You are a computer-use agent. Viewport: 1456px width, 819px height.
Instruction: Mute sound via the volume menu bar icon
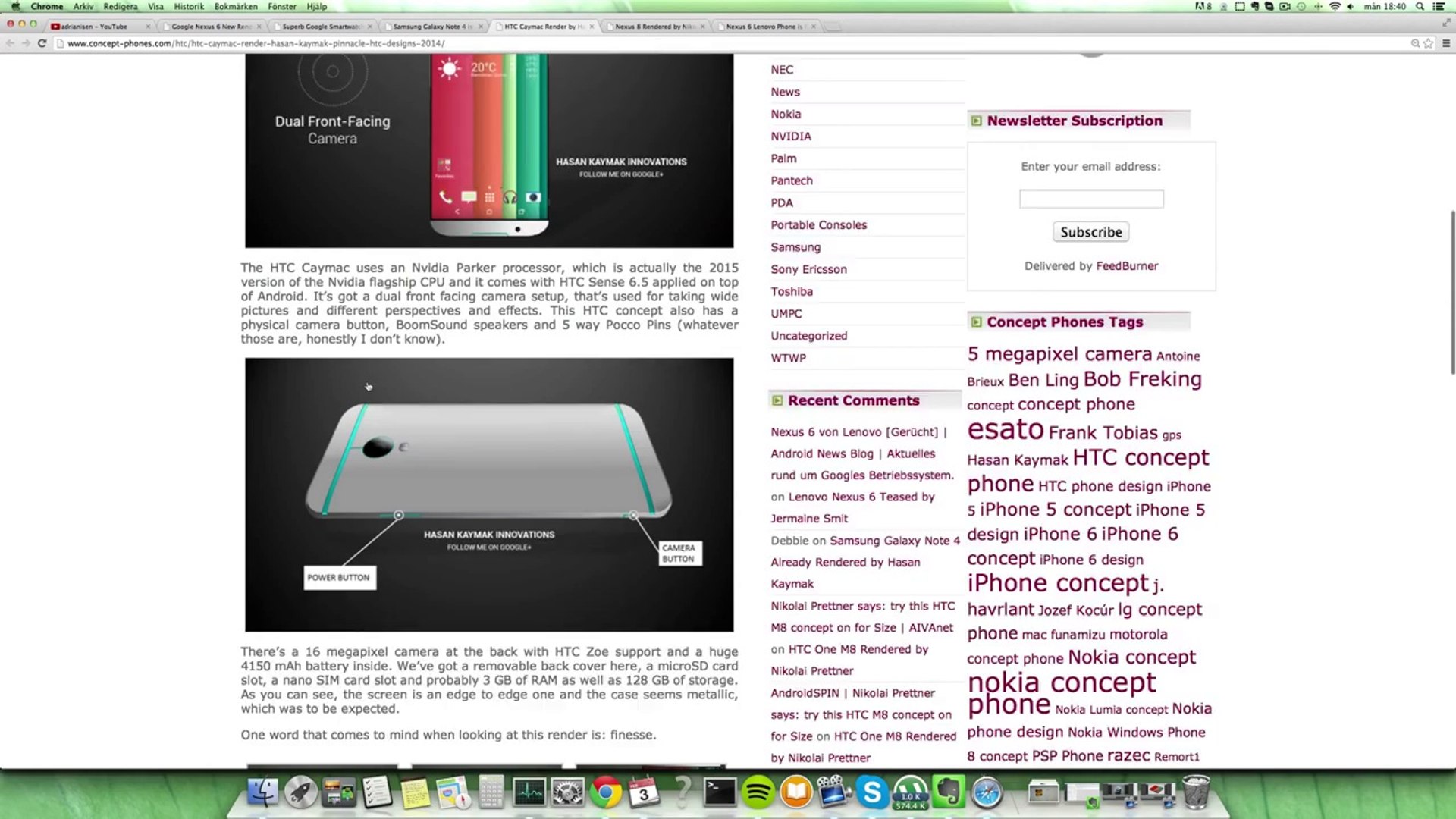coord(1350,6)
